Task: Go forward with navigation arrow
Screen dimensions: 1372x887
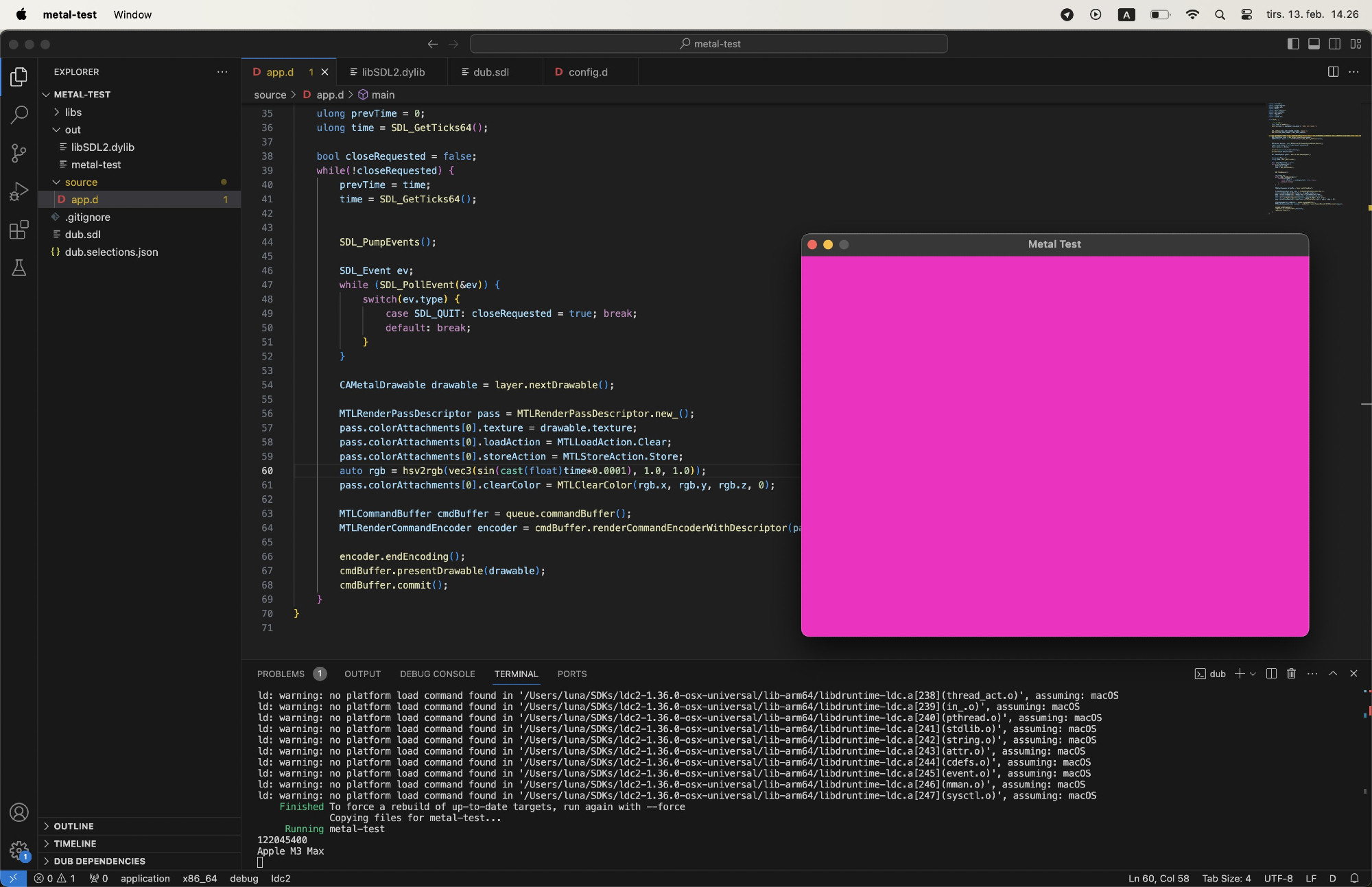Action: (x=453, y=44)
